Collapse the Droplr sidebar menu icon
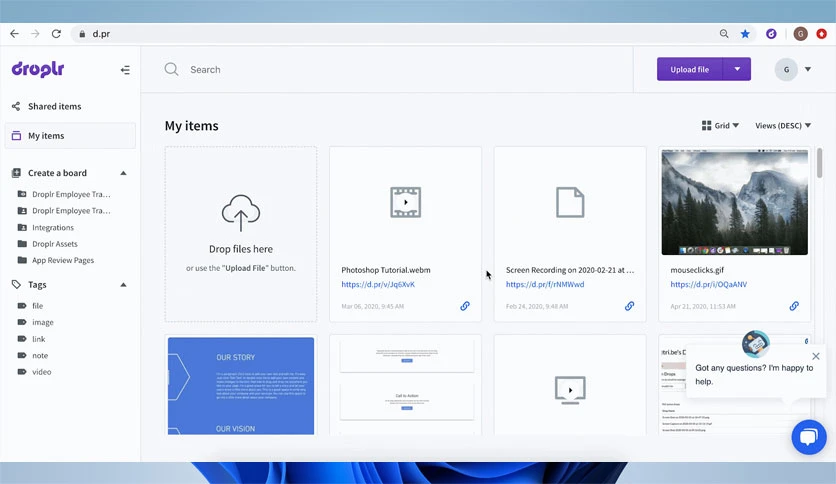Viewport: 836px width, 484px height. pyautogui.click(x=125, y=70)
